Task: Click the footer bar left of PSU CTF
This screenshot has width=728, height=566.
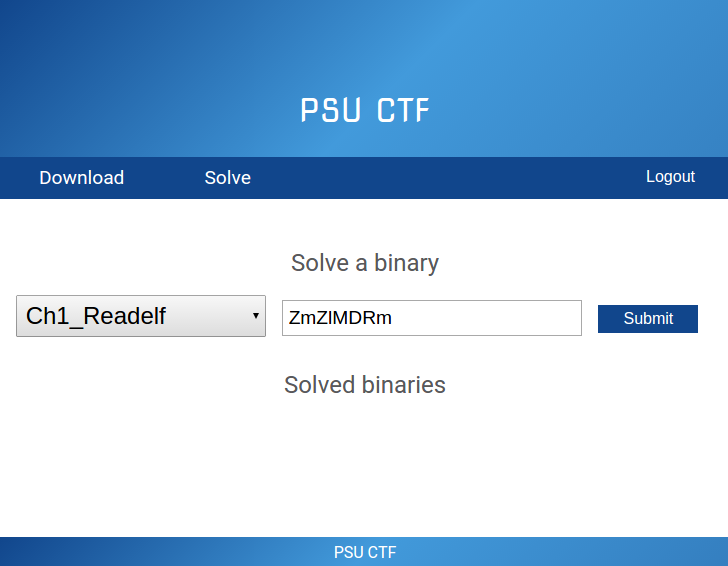Action: click(x=150, y=552)
